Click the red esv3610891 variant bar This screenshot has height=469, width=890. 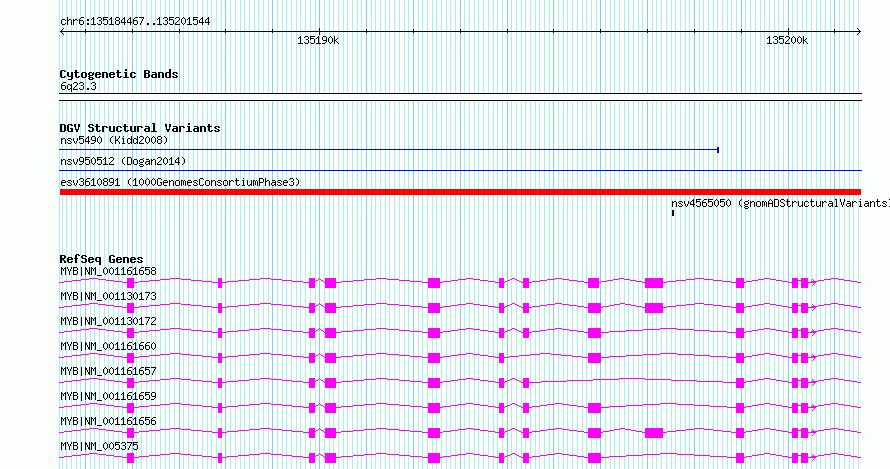(460, 192)
